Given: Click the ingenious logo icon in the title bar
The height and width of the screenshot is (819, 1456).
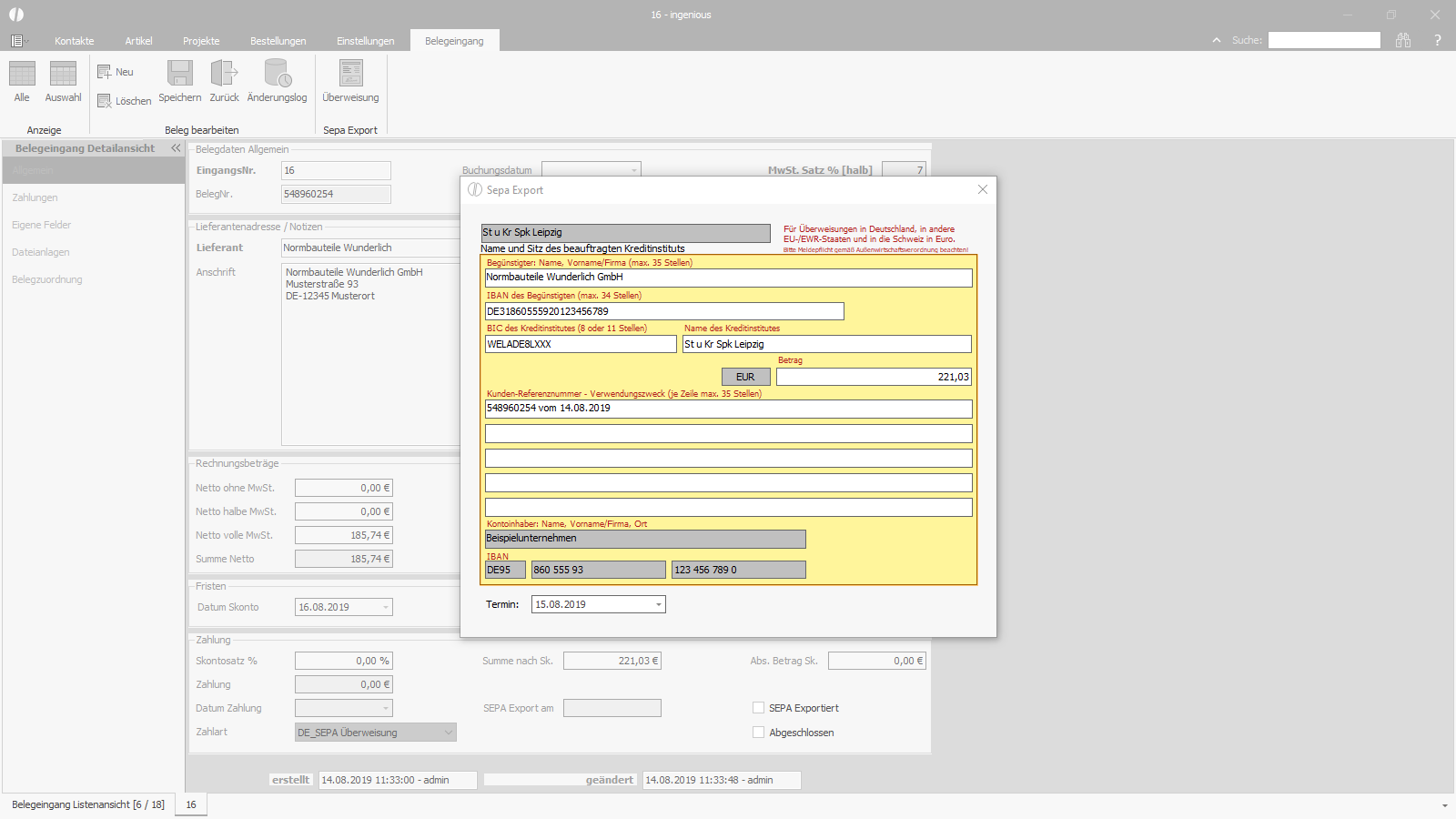Looking at the screenshot, I should coord(16,15).
